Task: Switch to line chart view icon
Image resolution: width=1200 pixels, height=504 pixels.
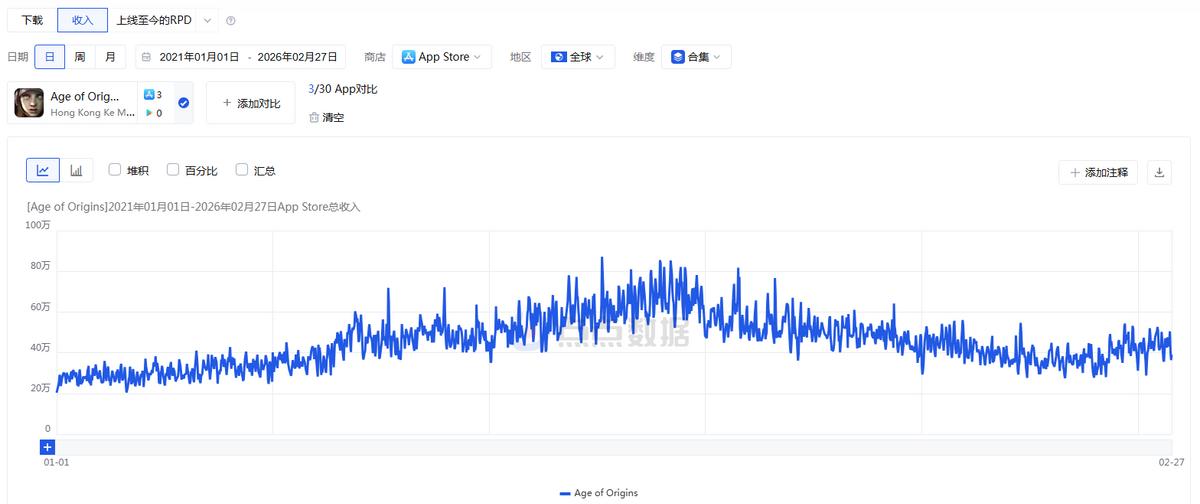Action: 43,171
